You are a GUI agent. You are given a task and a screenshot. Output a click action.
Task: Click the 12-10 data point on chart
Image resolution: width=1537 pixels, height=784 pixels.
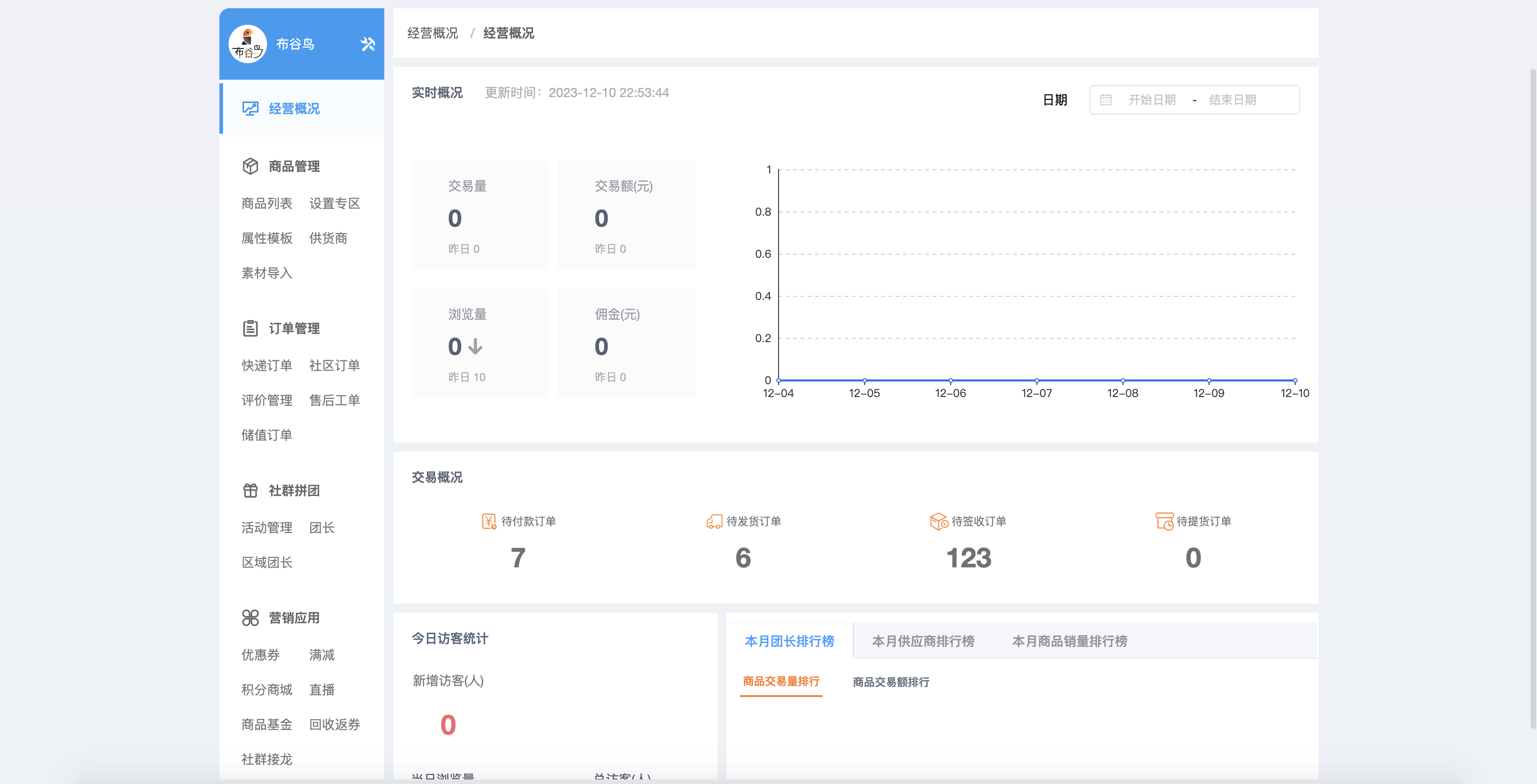(x=1295, y=380)
